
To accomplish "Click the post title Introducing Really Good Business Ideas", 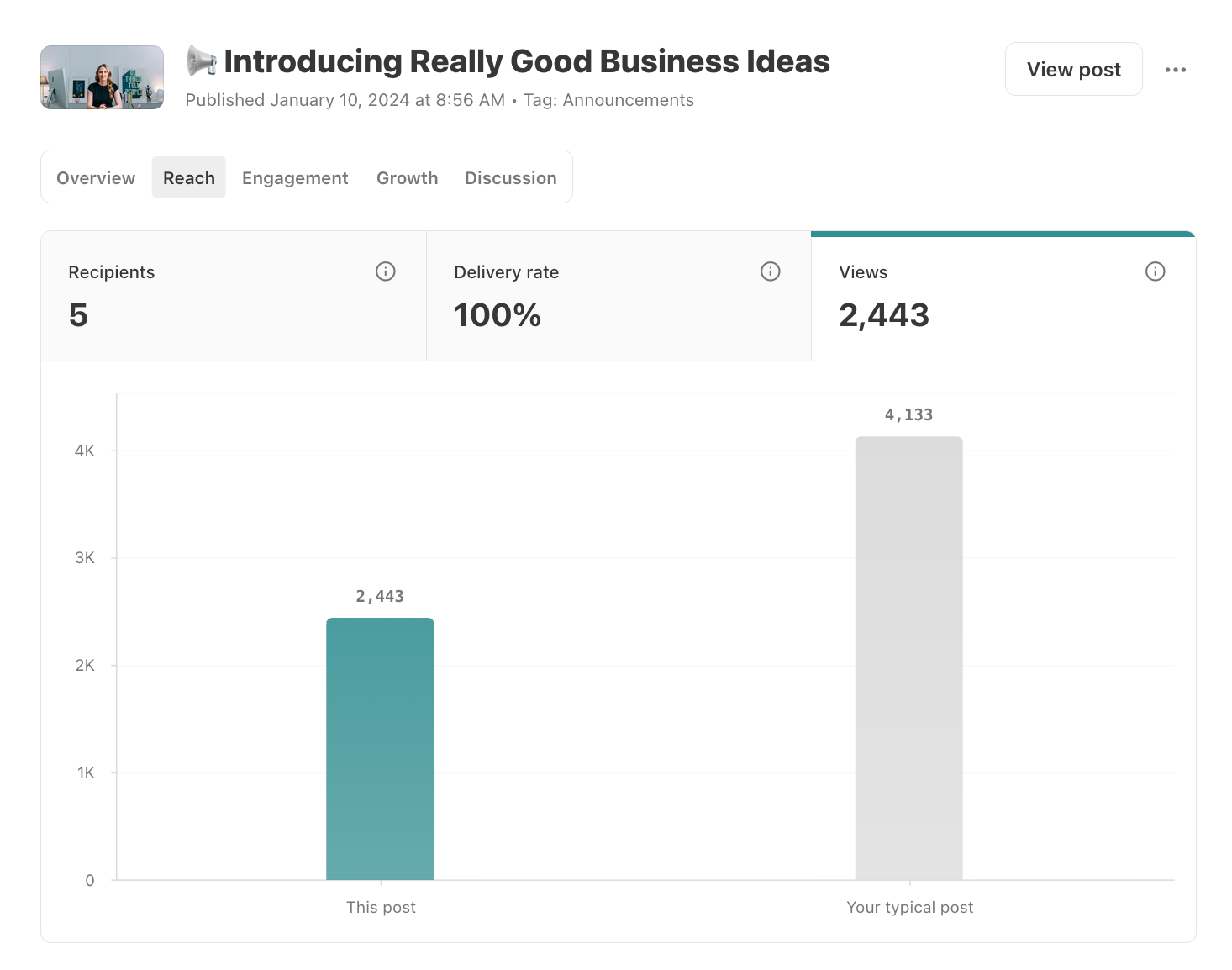I will tap(527, 61).
